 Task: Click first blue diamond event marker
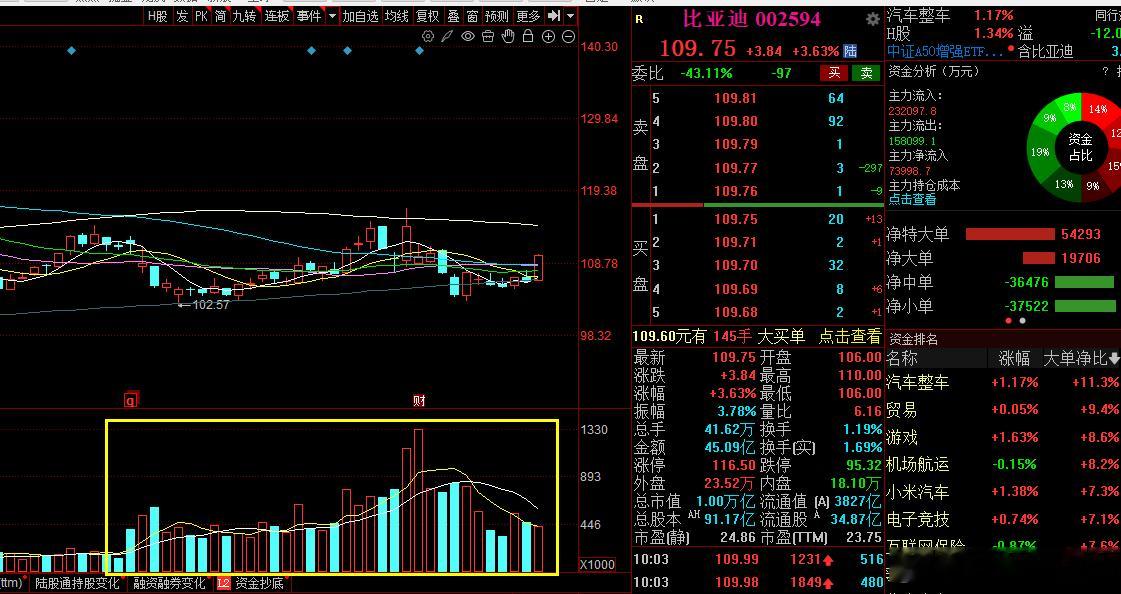click(71, 50)
